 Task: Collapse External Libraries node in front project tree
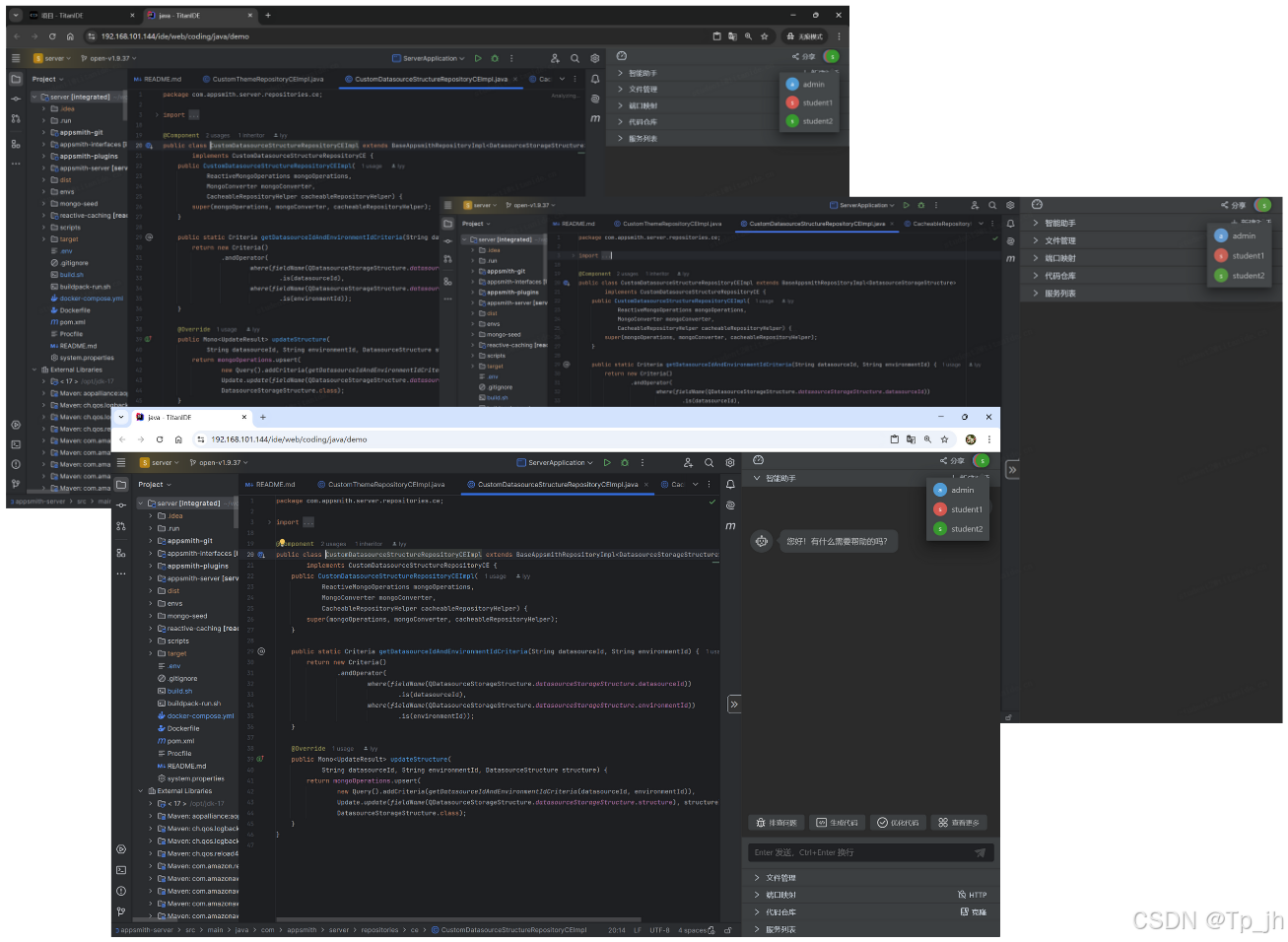(x=141, y=791)
